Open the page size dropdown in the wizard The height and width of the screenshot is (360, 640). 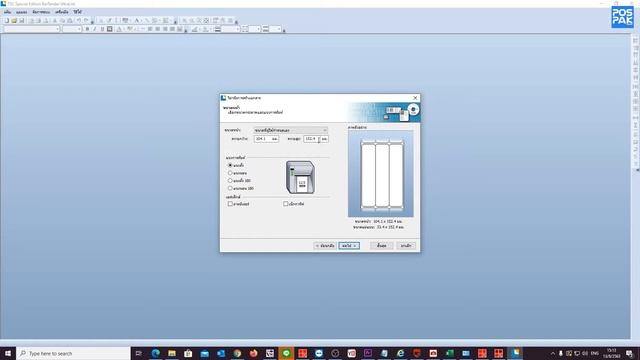click(291, 130)
